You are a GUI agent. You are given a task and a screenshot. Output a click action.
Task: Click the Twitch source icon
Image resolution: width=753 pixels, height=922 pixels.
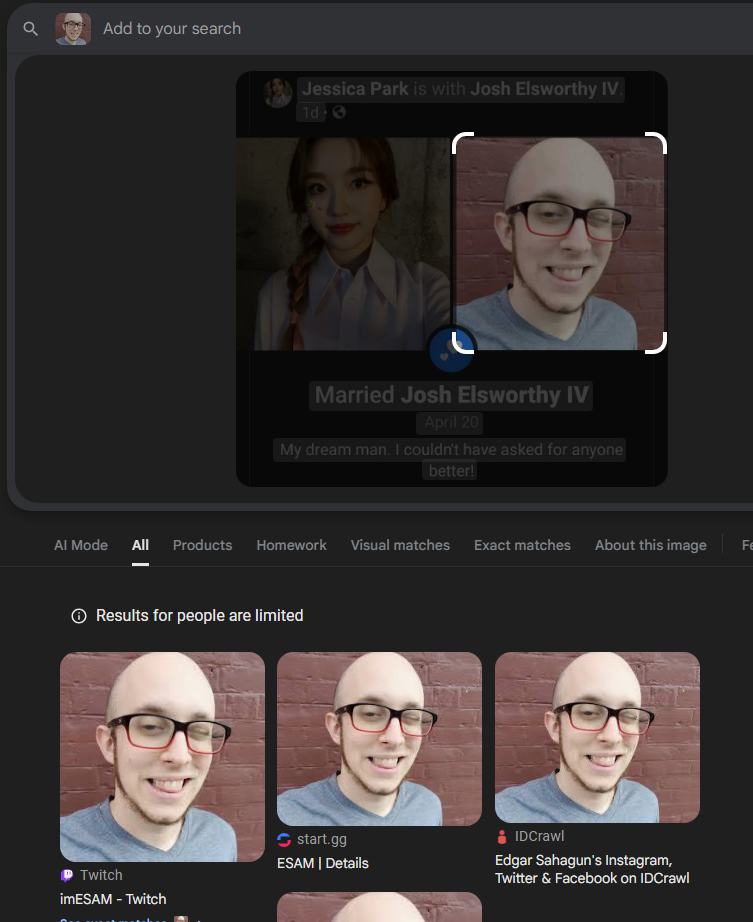click(x=66, y=876)
